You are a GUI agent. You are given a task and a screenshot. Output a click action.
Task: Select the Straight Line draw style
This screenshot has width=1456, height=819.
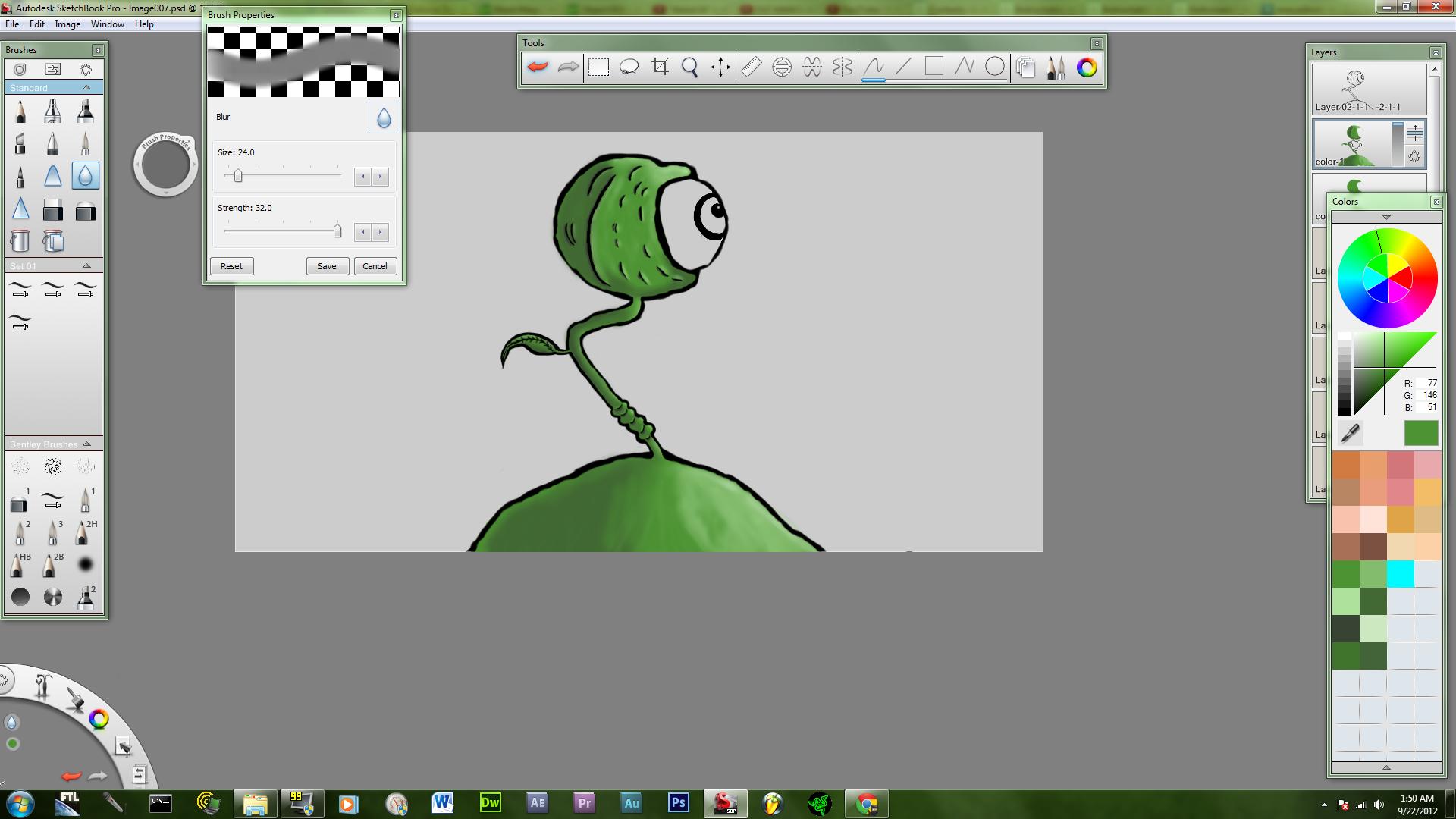coord(903,67)
